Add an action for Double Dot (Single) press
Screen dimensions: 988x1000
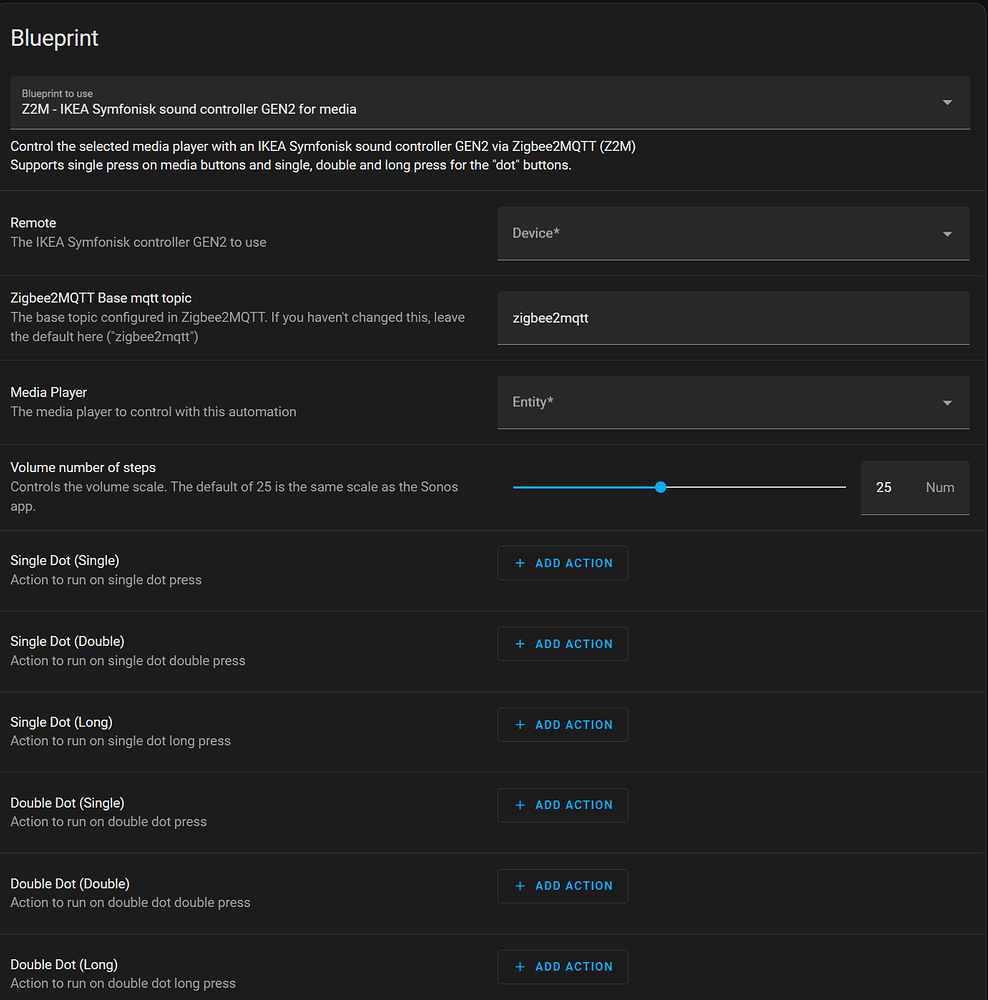tap(562, 805)
